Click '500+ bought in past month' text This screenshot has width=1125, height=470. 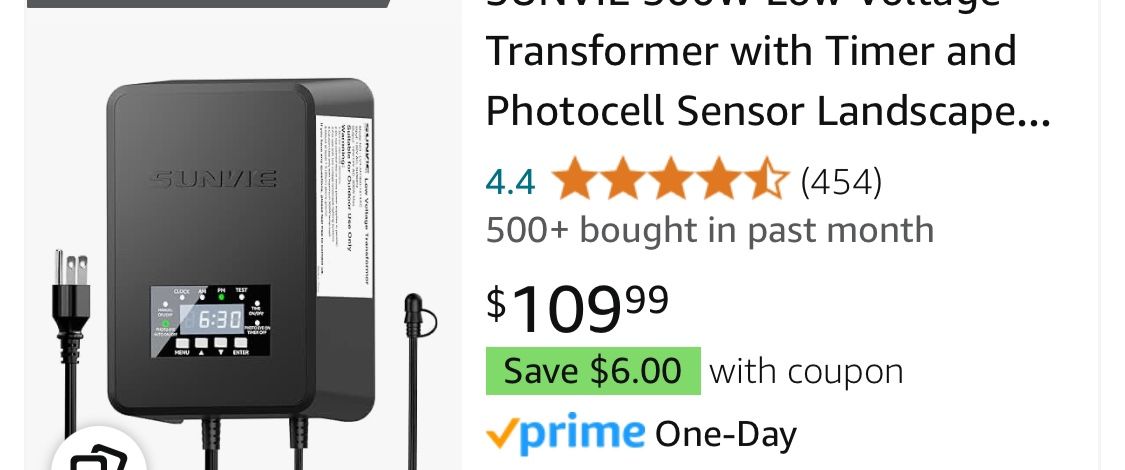pyautogui.click(x=709, y=230)
